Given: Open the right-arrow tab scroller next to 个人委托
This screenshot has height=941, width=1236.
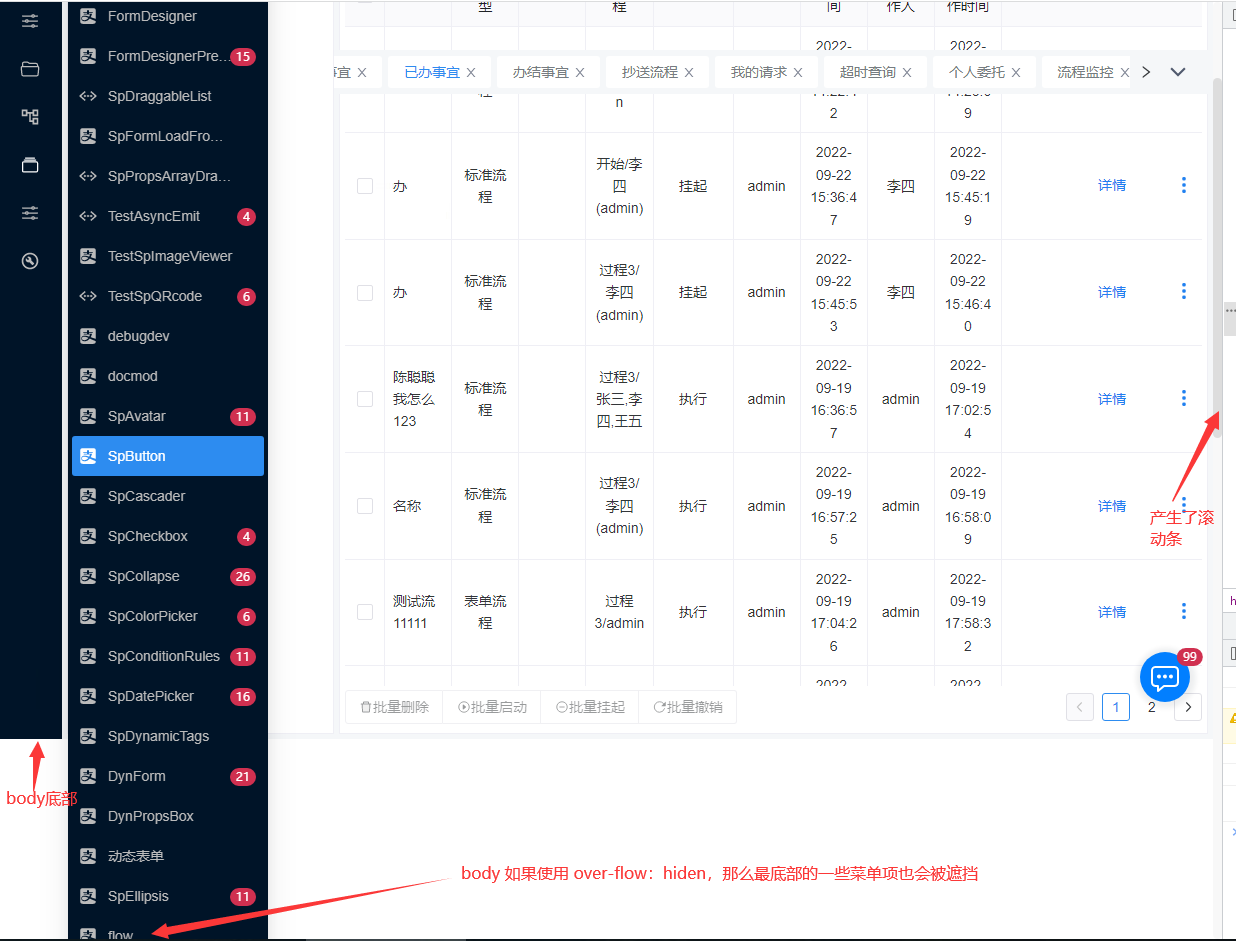Looking at the screenshot, I should 1146,71.
